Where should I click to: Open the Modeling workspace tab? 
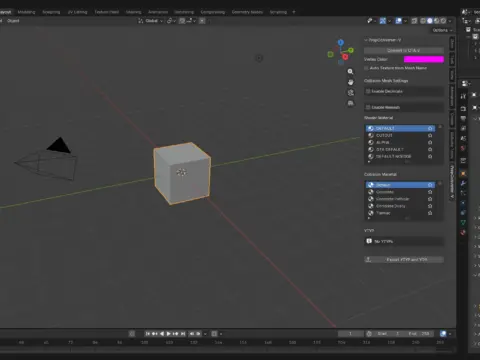point(26,12)
